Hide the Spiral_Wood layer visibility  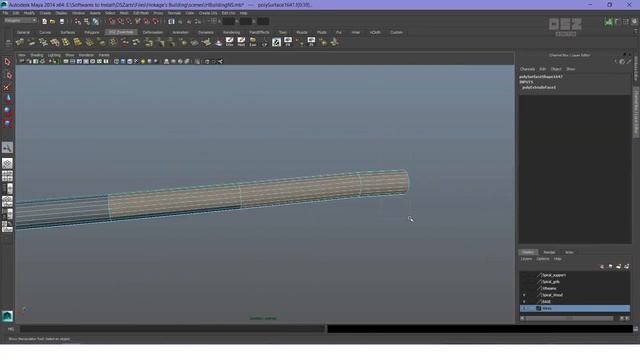(524, 295)
